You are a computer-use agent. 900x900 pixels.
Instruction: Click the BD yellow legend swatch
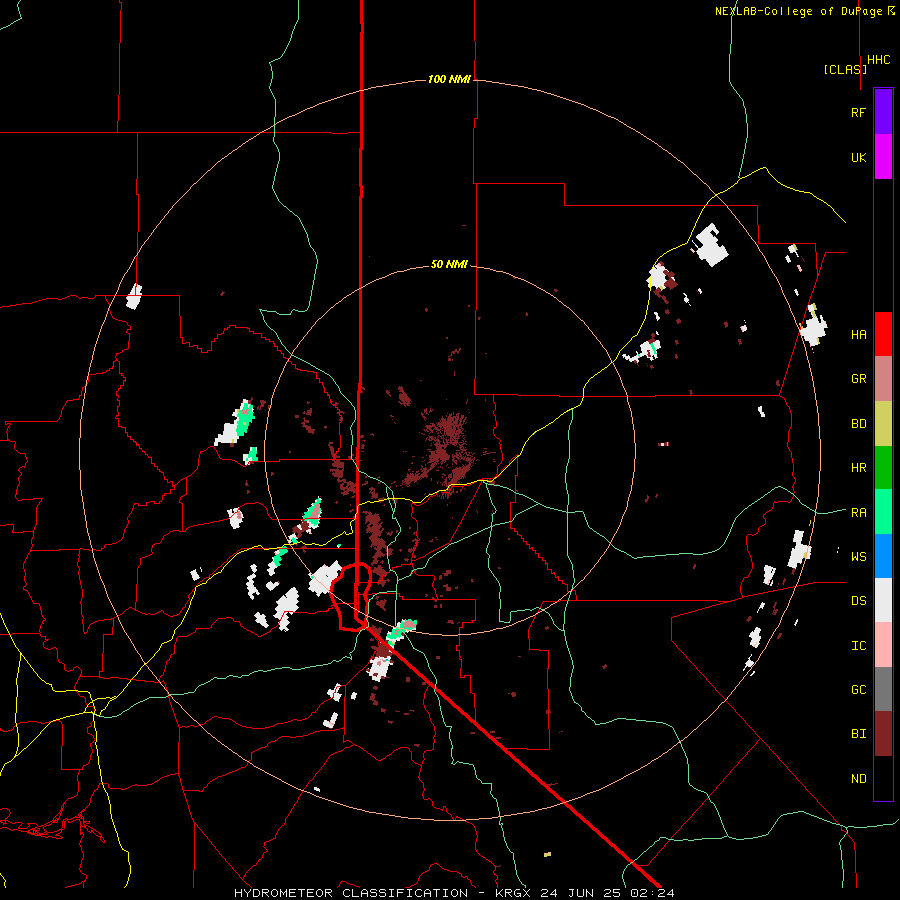(x=883, y=424)
